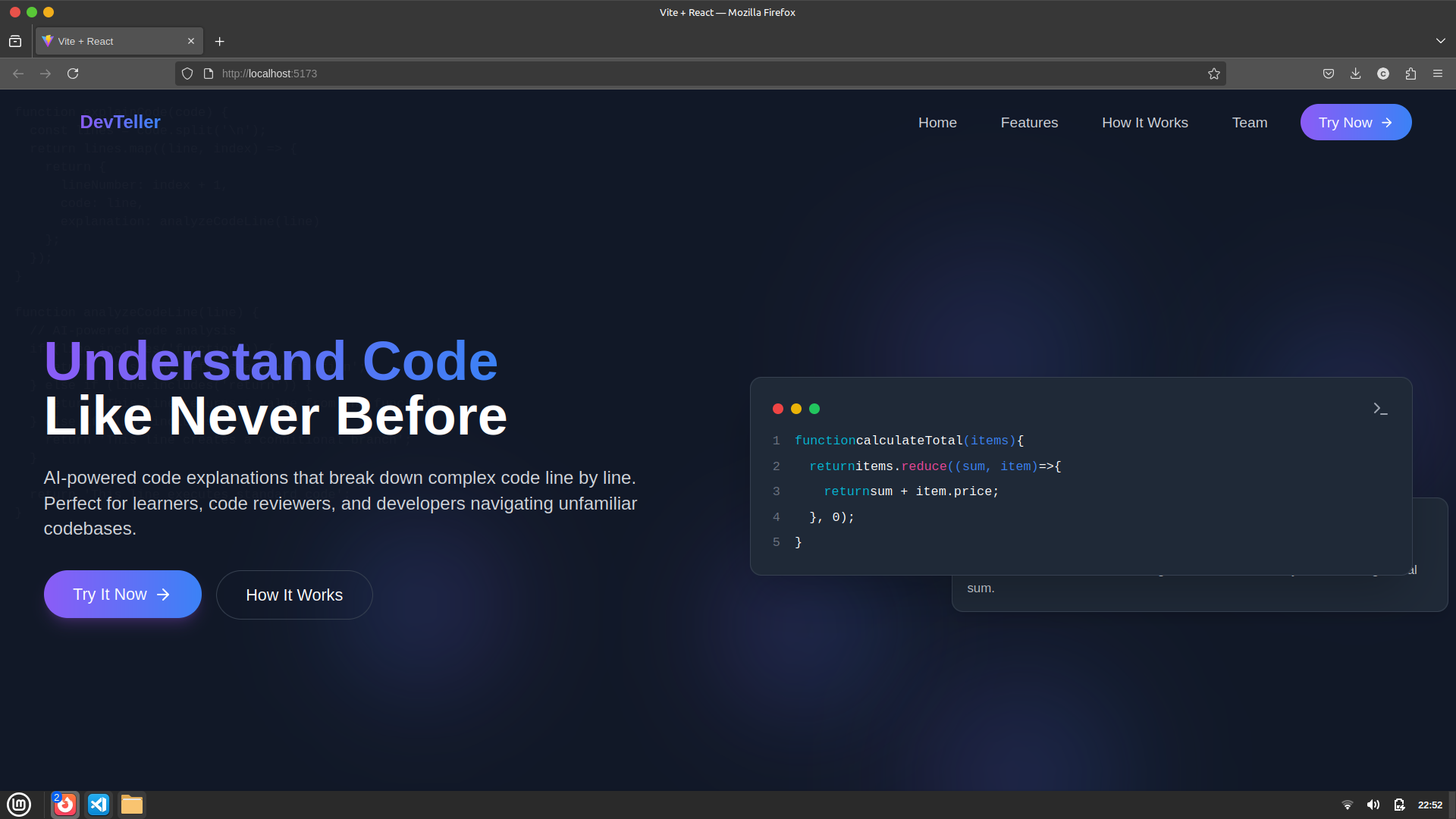
Task: Open the recent browsing Firefox View button
Action: coord(15,41)
